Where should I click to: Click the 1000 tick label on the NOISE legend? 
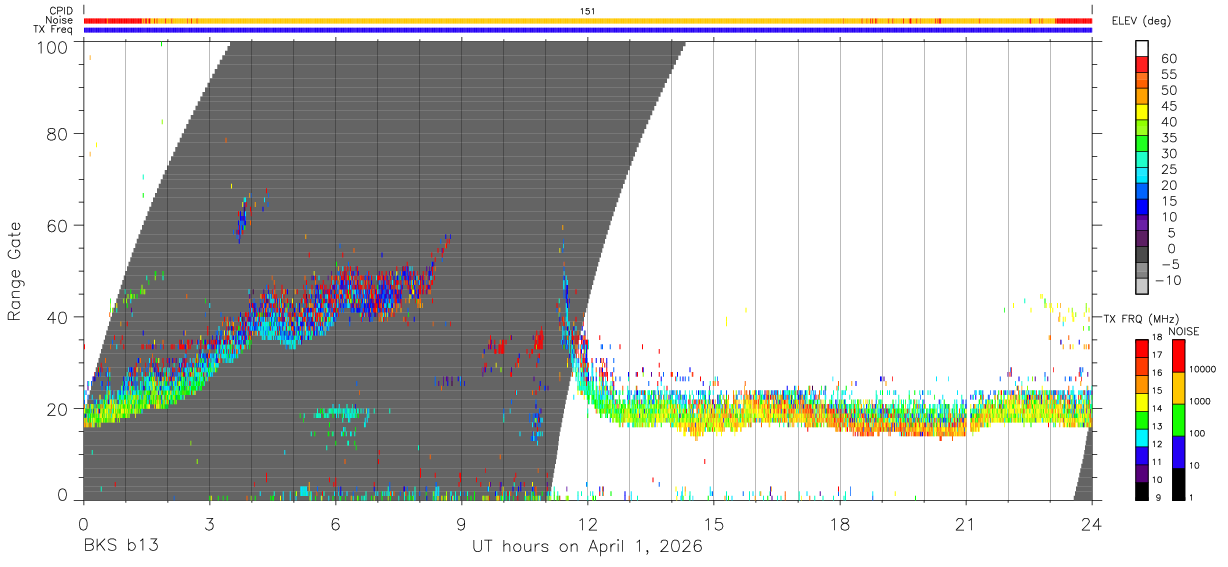1201,403
